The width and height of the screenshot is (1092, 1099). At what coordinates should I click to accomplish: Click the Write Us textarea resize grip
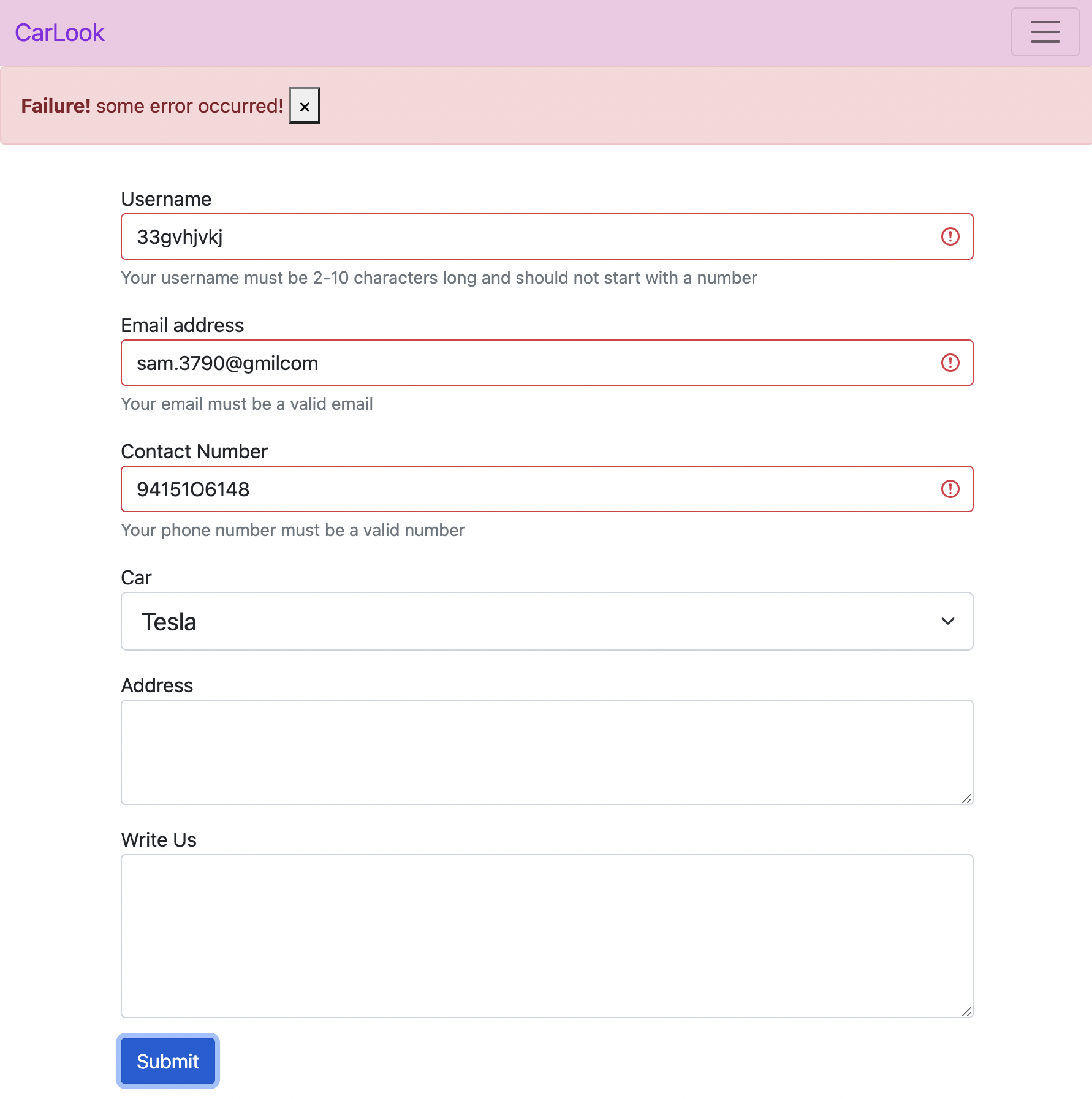point(967,1011)
